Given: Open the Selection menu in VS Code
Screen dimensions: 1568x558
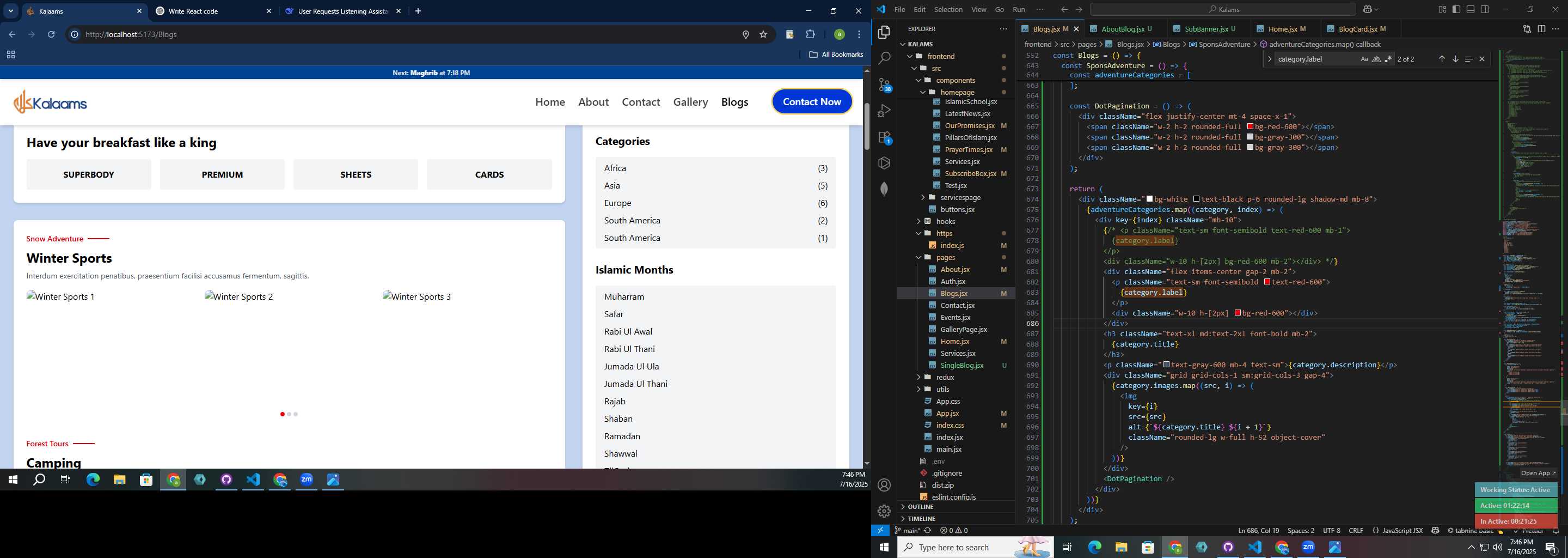Looking at the screenshot, I should [x=948, y=9].
